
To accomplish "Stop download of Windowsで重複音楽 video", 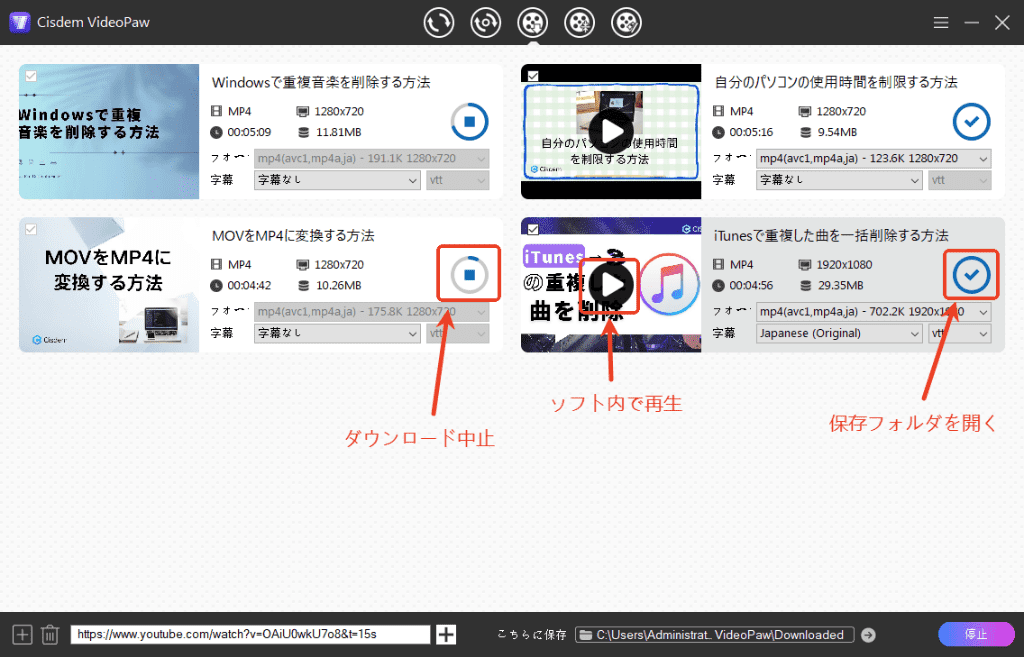I will click(469, 121).
